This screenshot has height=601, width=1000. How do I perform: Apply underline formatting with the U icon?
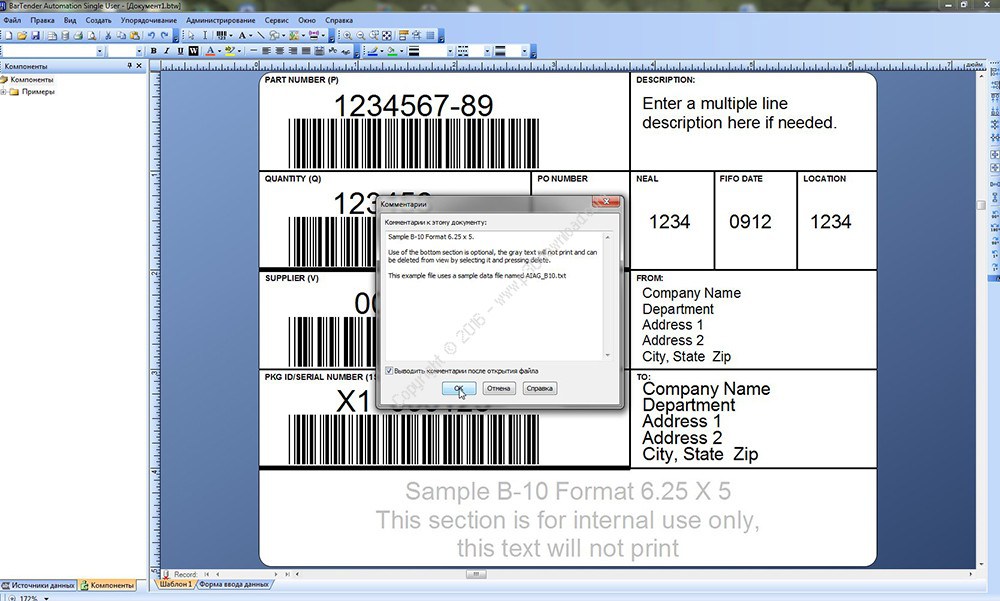click(180, 51)
